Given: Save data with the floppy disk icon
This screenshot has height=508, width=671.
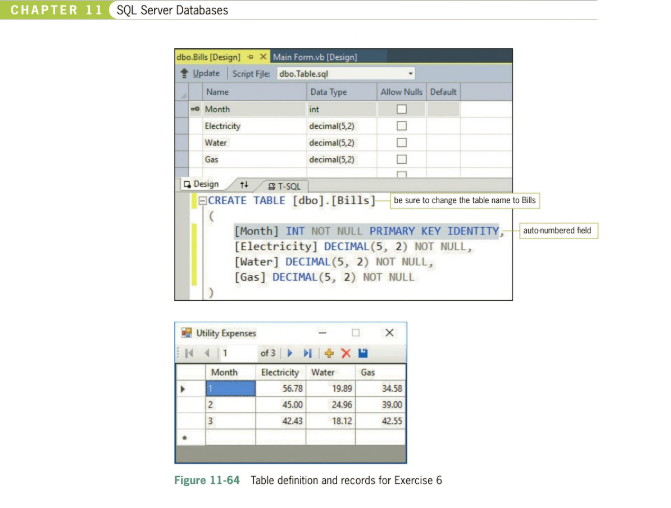Looking at the screenshot, I should 363,353.
